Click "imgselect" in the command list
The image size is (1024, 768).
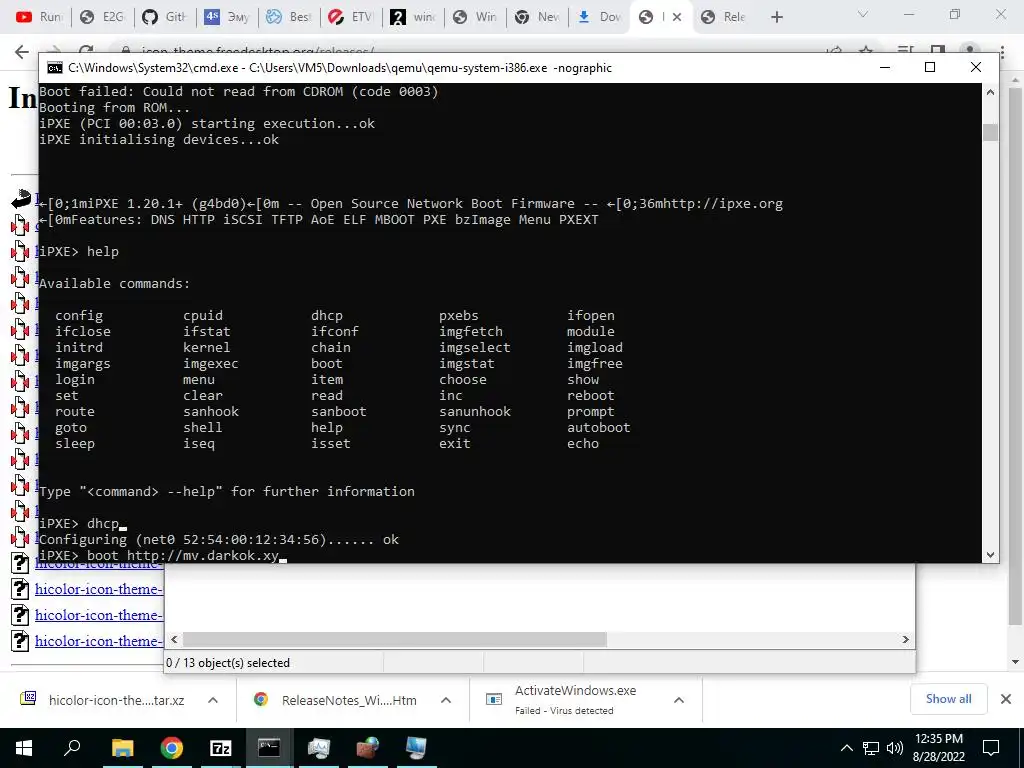pyautogui.click(x=475, y=347)
